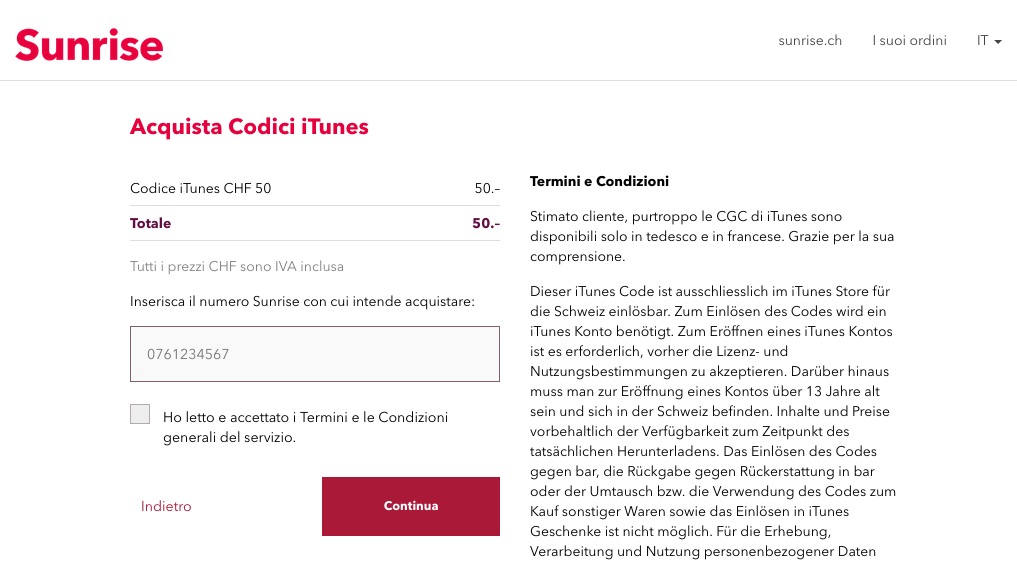Click the German 'Dieser iTunes Code' paragraph
Screen dimensions: 1017x563
click(x=713, y=421)
